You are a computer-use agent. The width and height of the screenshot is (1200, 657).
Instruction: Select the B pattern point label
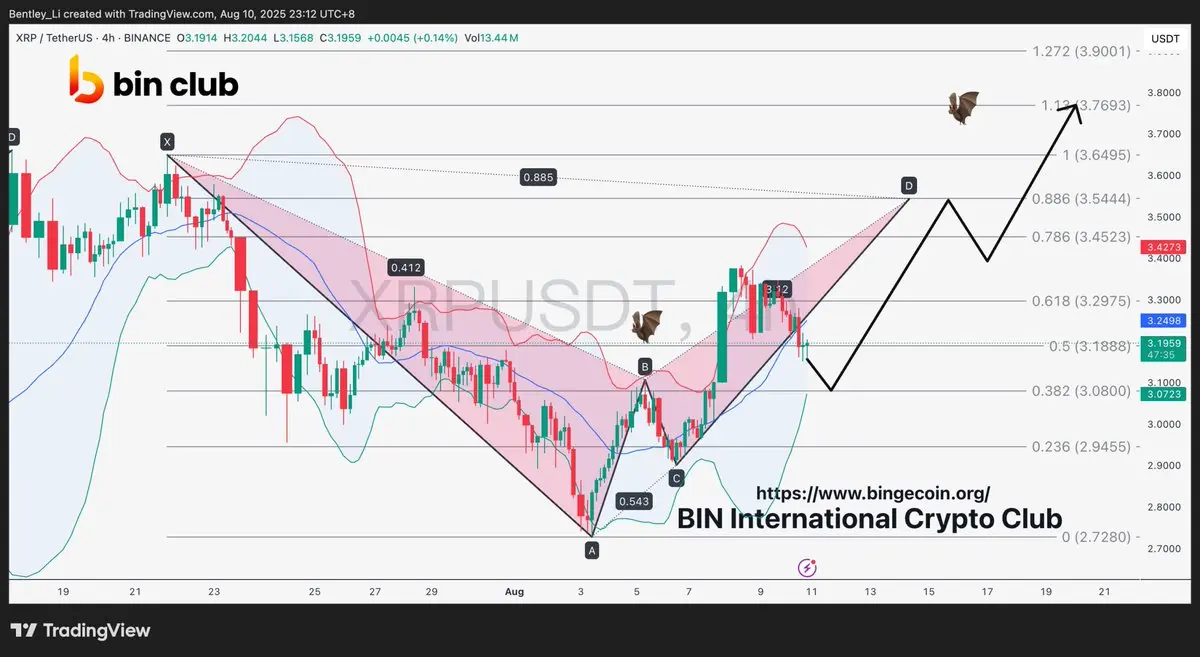coord(645,367)
